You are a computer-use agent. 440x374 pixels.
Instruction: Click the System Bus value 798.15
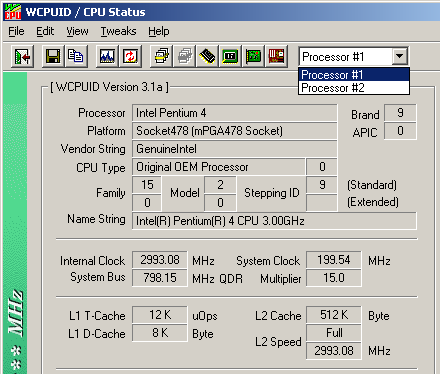pos(160,278)
